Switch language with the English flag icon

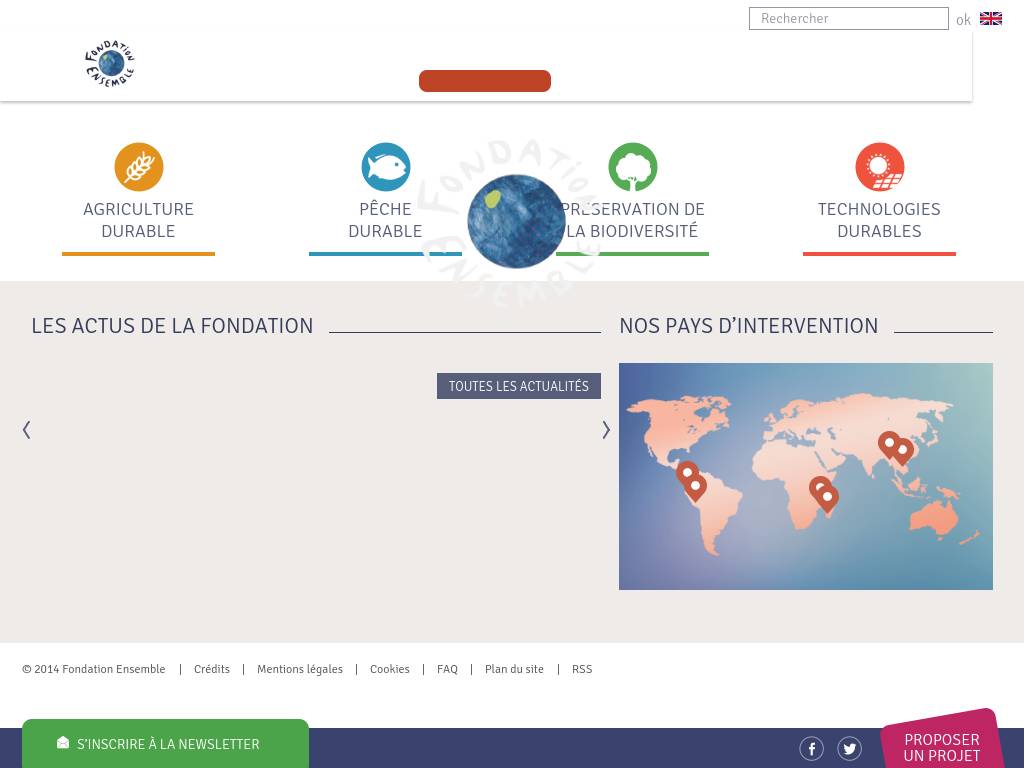click(x=990, y=19)
